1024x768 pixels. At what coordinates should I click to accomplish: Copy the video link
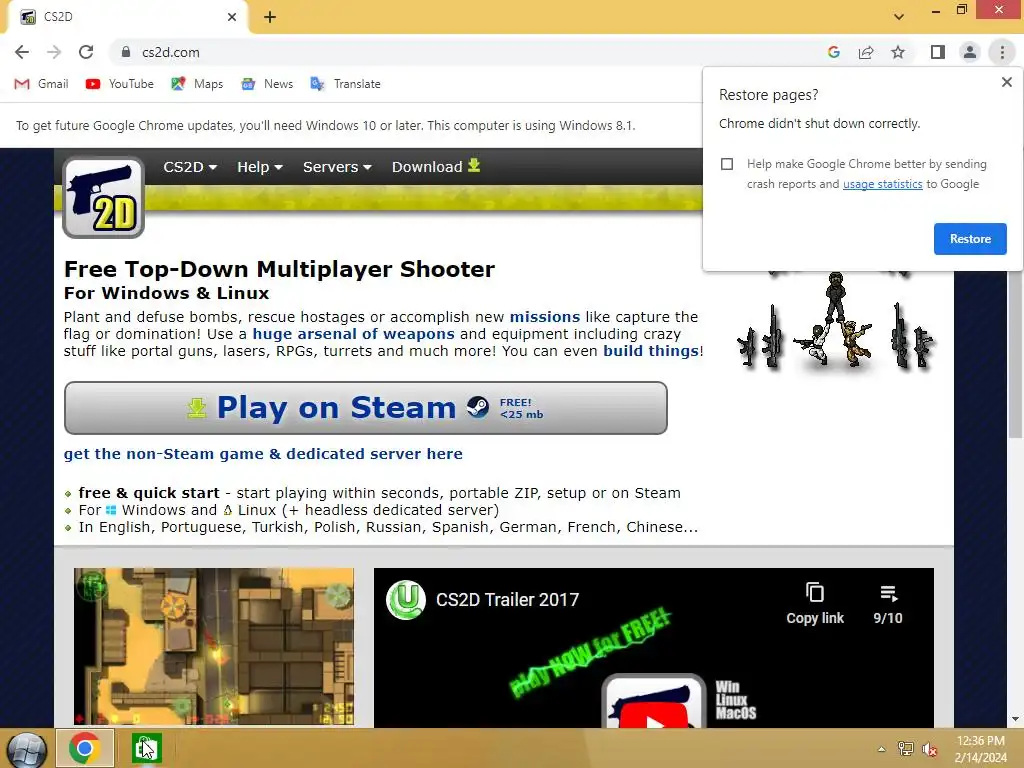[814, 603]
